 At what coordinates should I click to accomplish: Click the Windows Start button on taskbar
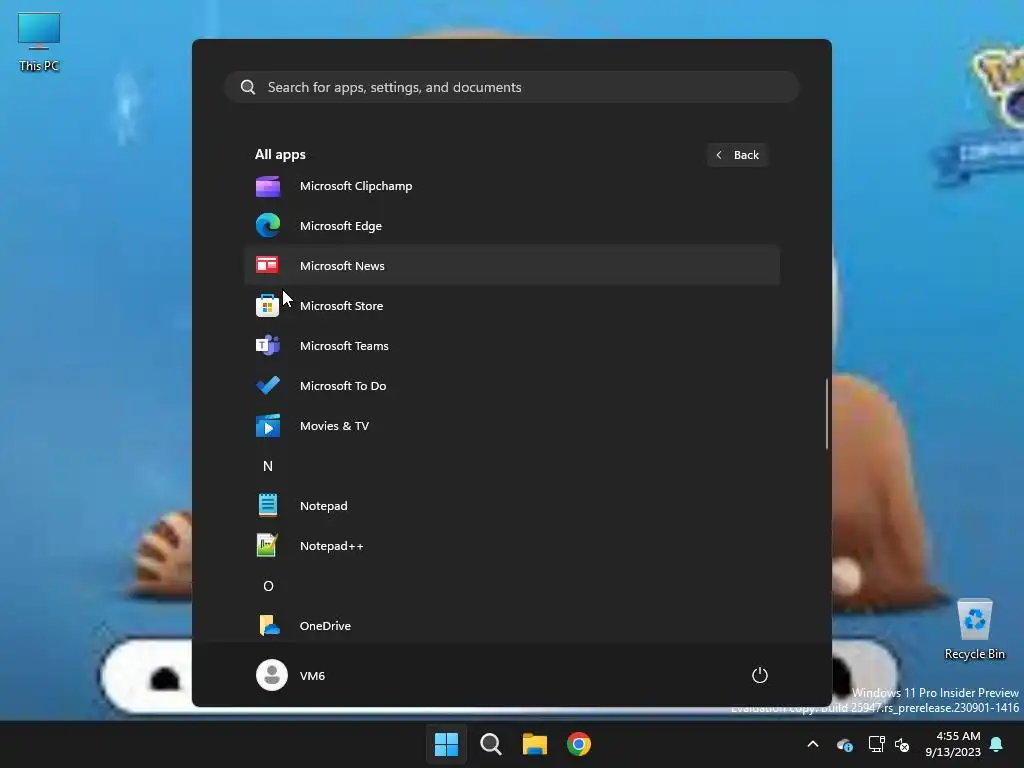point(447,744)
